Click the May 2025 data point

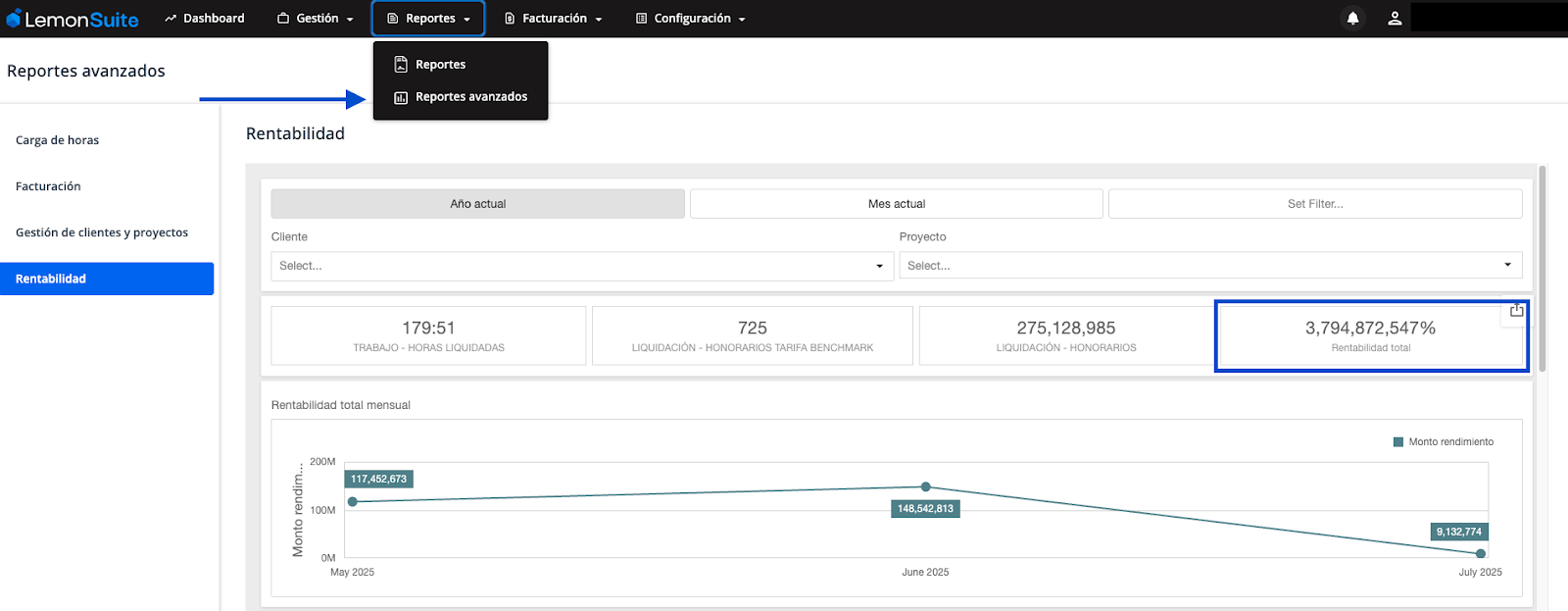click(353, 502)
